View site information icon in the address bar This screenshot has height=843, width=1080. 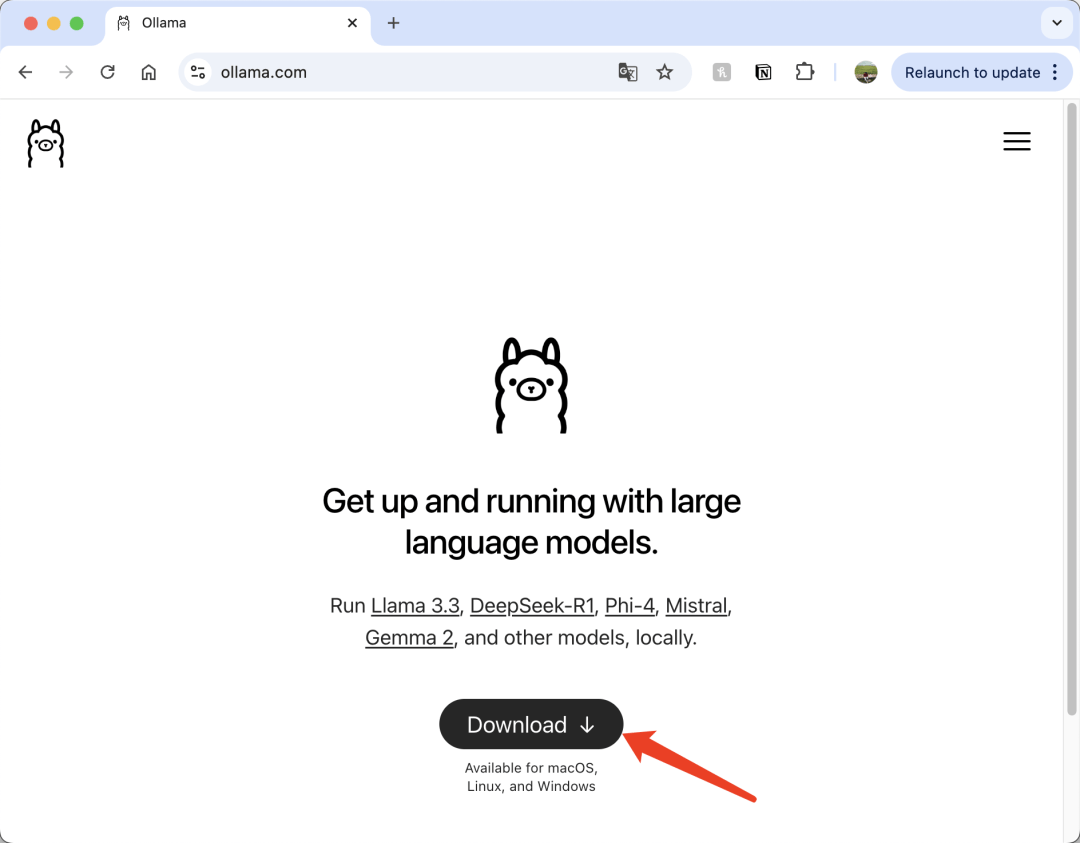pyautogui.click(x=198, y=72)
